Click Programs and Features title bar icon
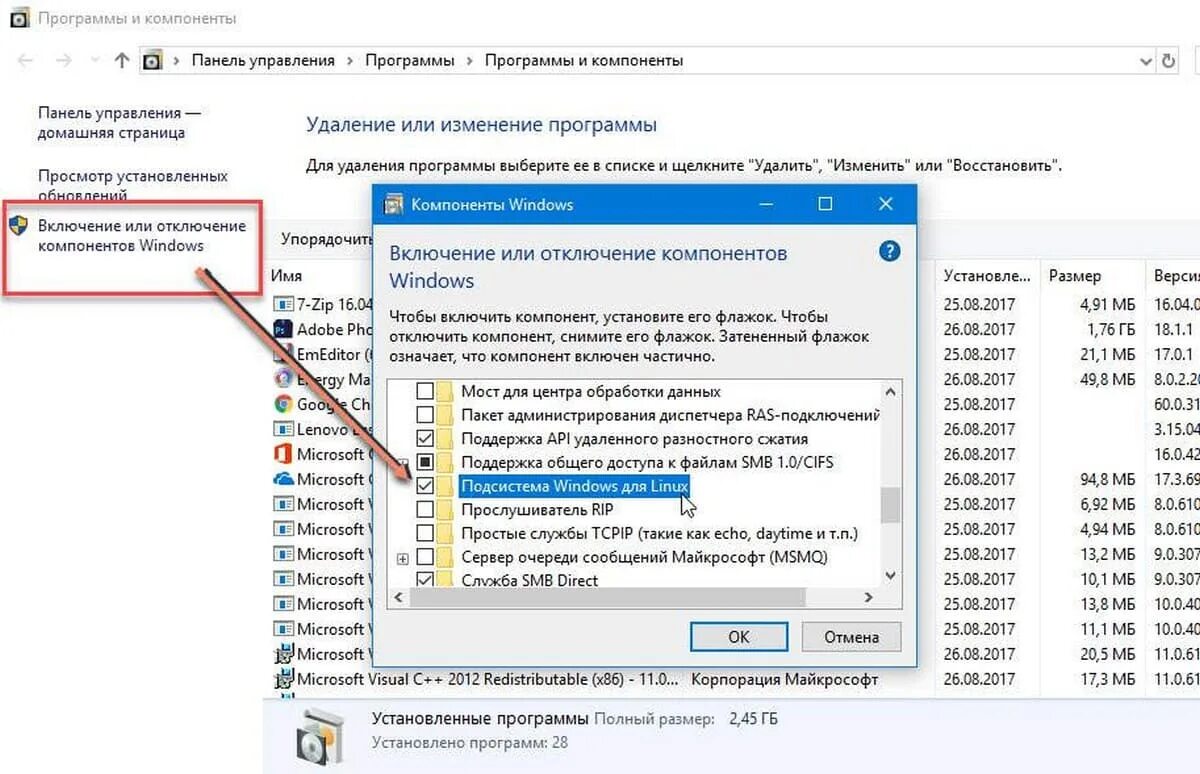Viewport: 1200px width, 774px height. [x=18, y=18]
